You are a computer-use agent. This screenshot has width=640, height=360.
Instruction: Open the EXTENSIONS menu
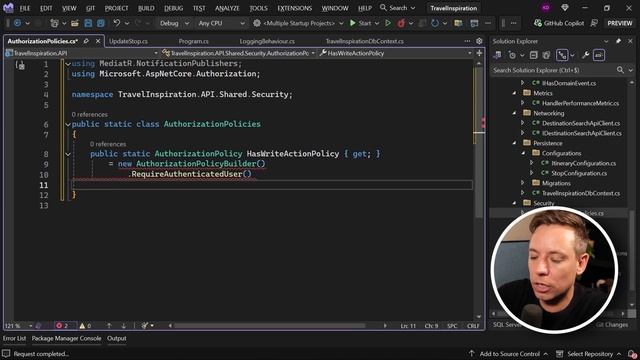click(294, 8)
